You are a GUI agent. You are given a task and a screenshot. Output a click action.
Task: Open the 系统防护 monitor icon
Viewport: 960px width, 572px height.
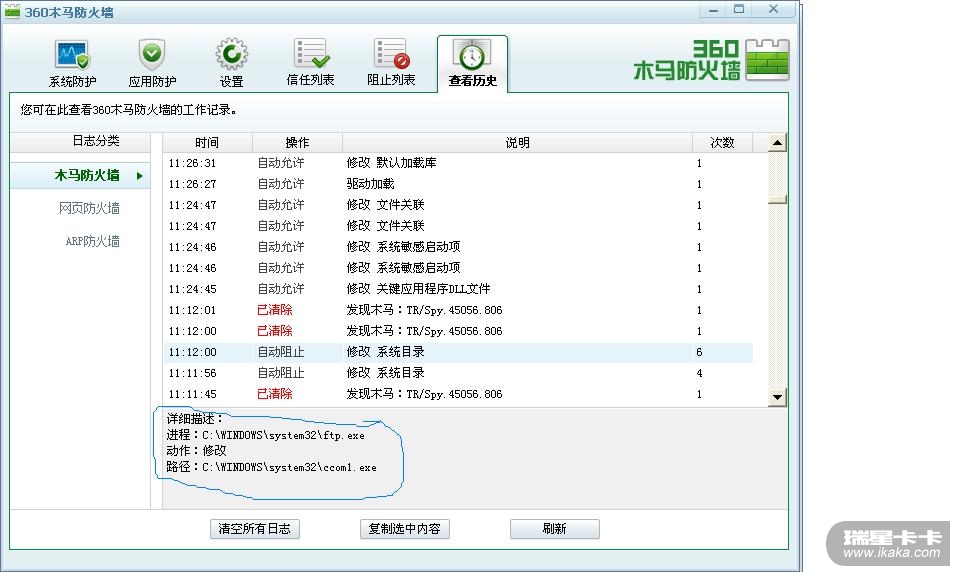coord(72,55)
